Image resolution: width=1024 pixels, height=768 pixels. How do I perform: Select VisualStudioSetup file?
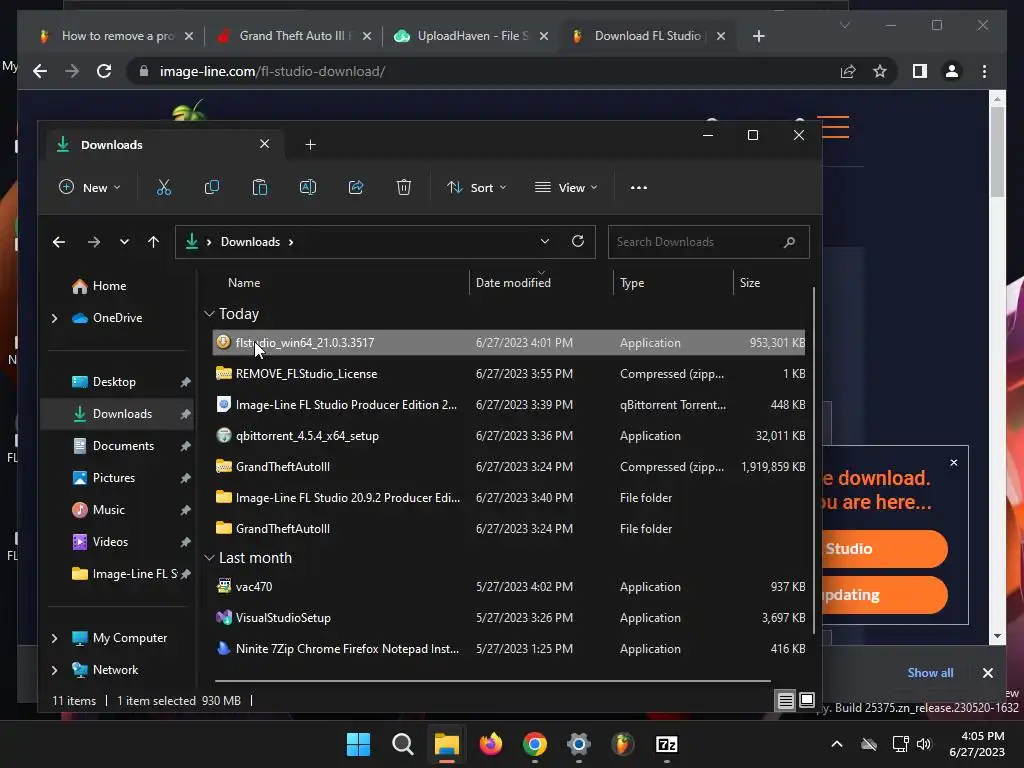click(x=510, y=618)
